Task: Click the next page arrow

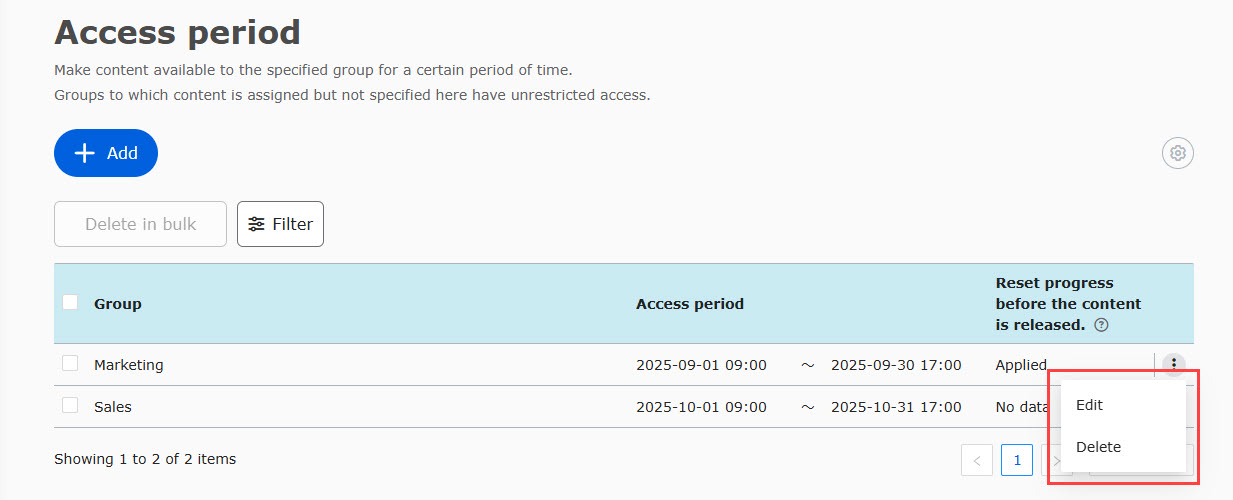Action: (1053, 460)
